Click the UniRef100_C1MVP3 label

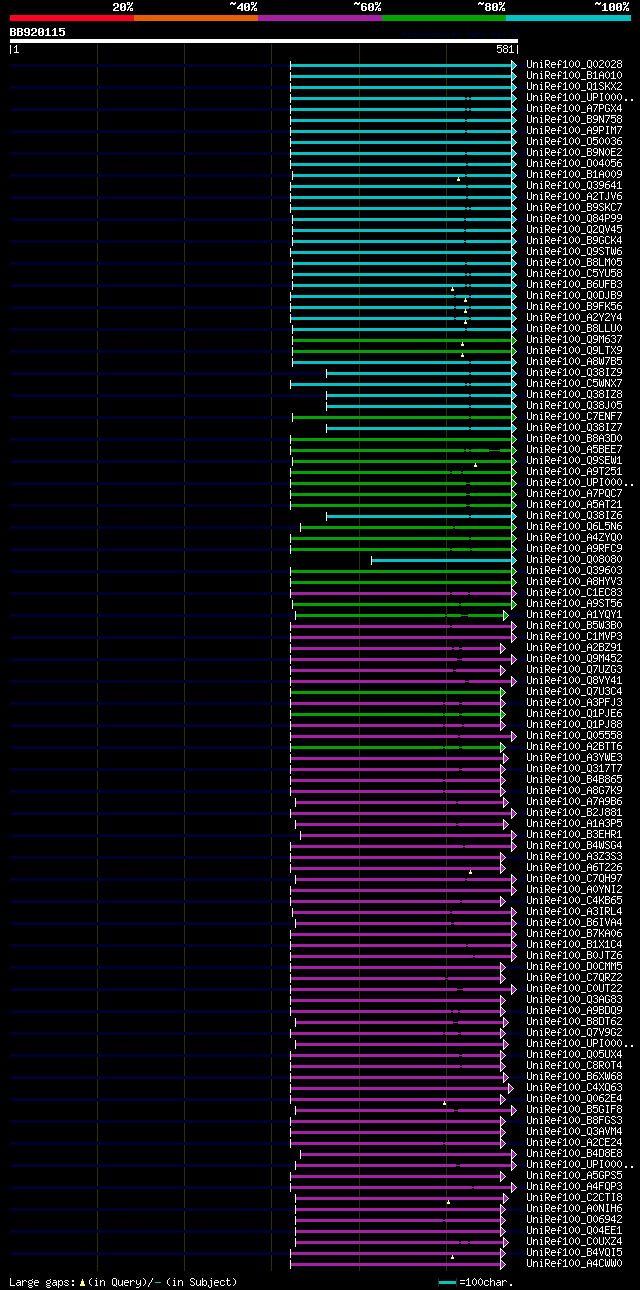coord(574,636)
